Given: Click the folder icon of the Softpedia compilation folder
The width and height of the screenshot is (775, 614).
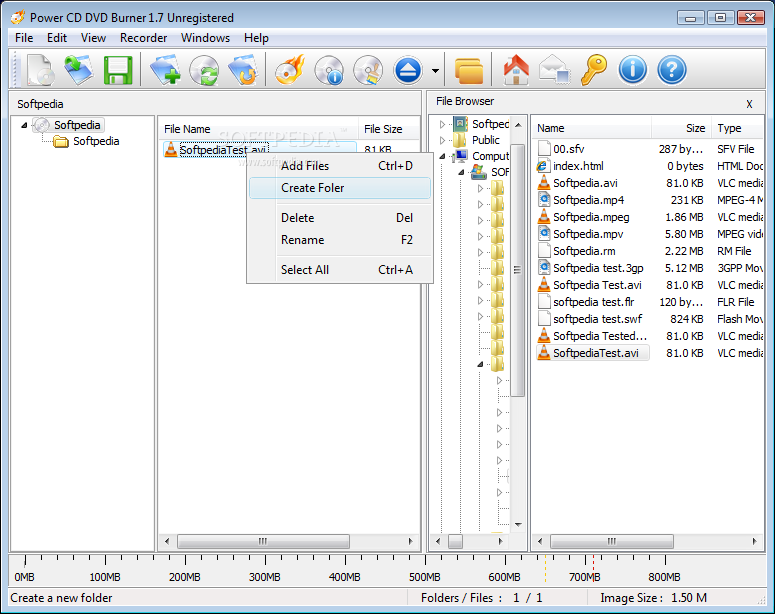Looking at the screenshot, I should tap(61, 142).
